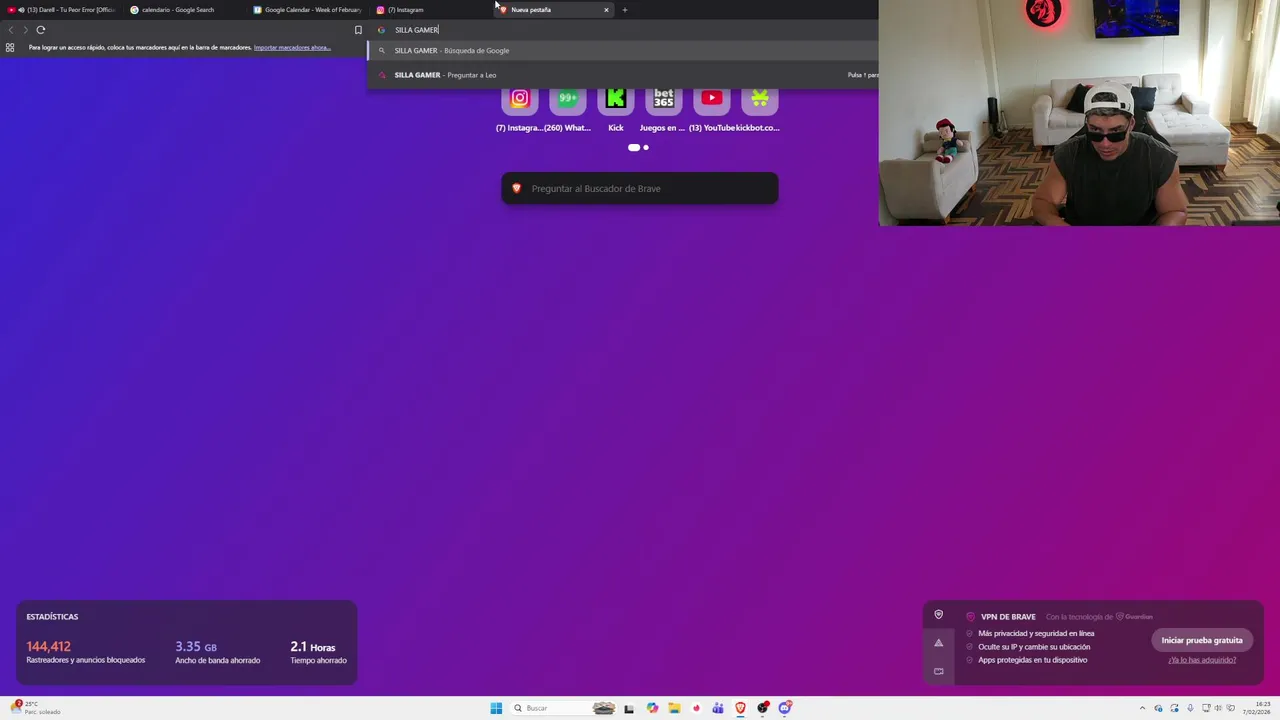Screen dimensions: 1280x720
Task: Select Brave VPN widget shield tab
Action: pos(938,615)
